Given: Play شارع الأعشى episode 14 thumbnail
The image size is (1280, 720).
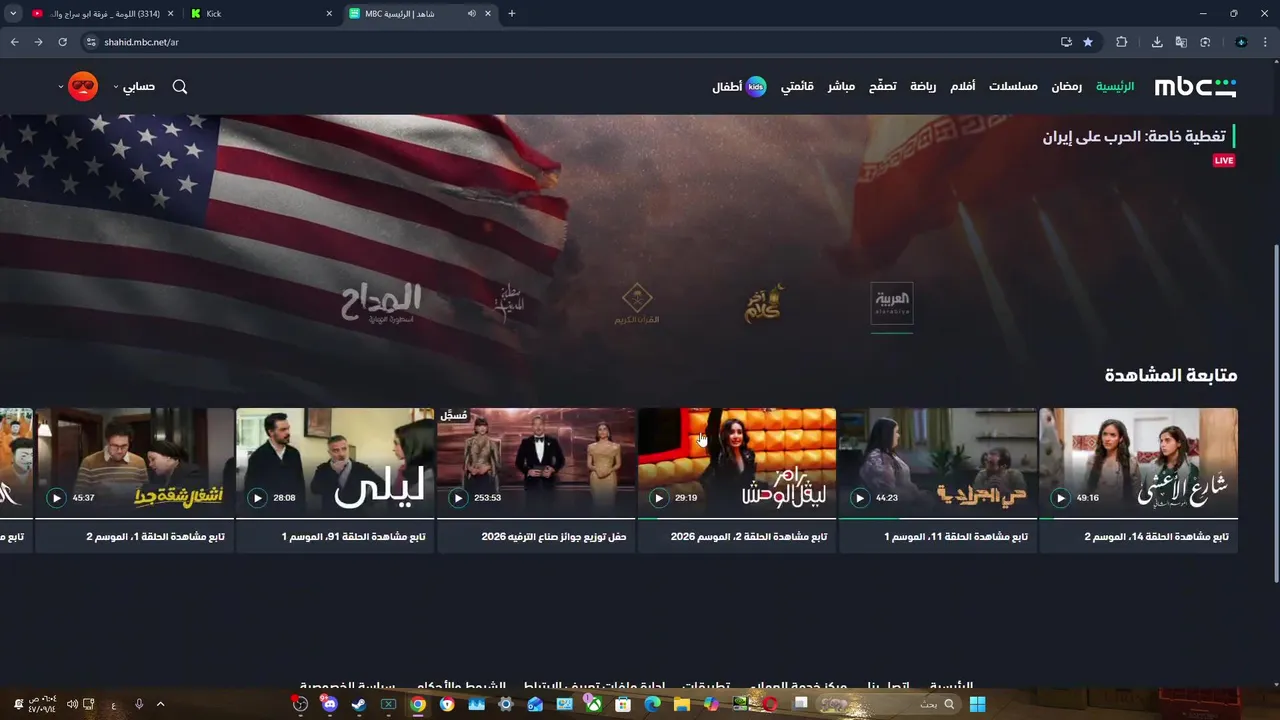Looking at the screenshot, I should point(1138,462).
